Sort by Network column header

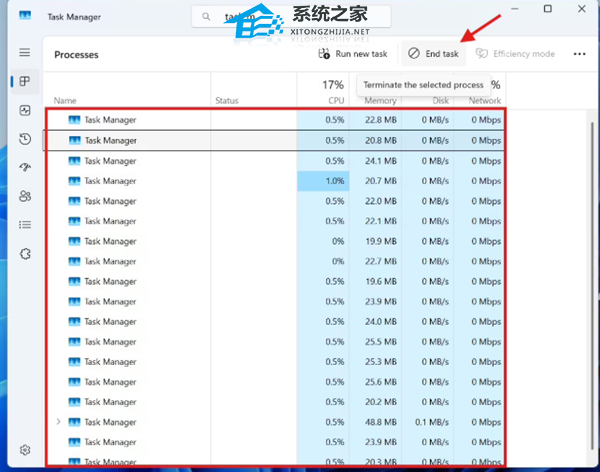485,101
